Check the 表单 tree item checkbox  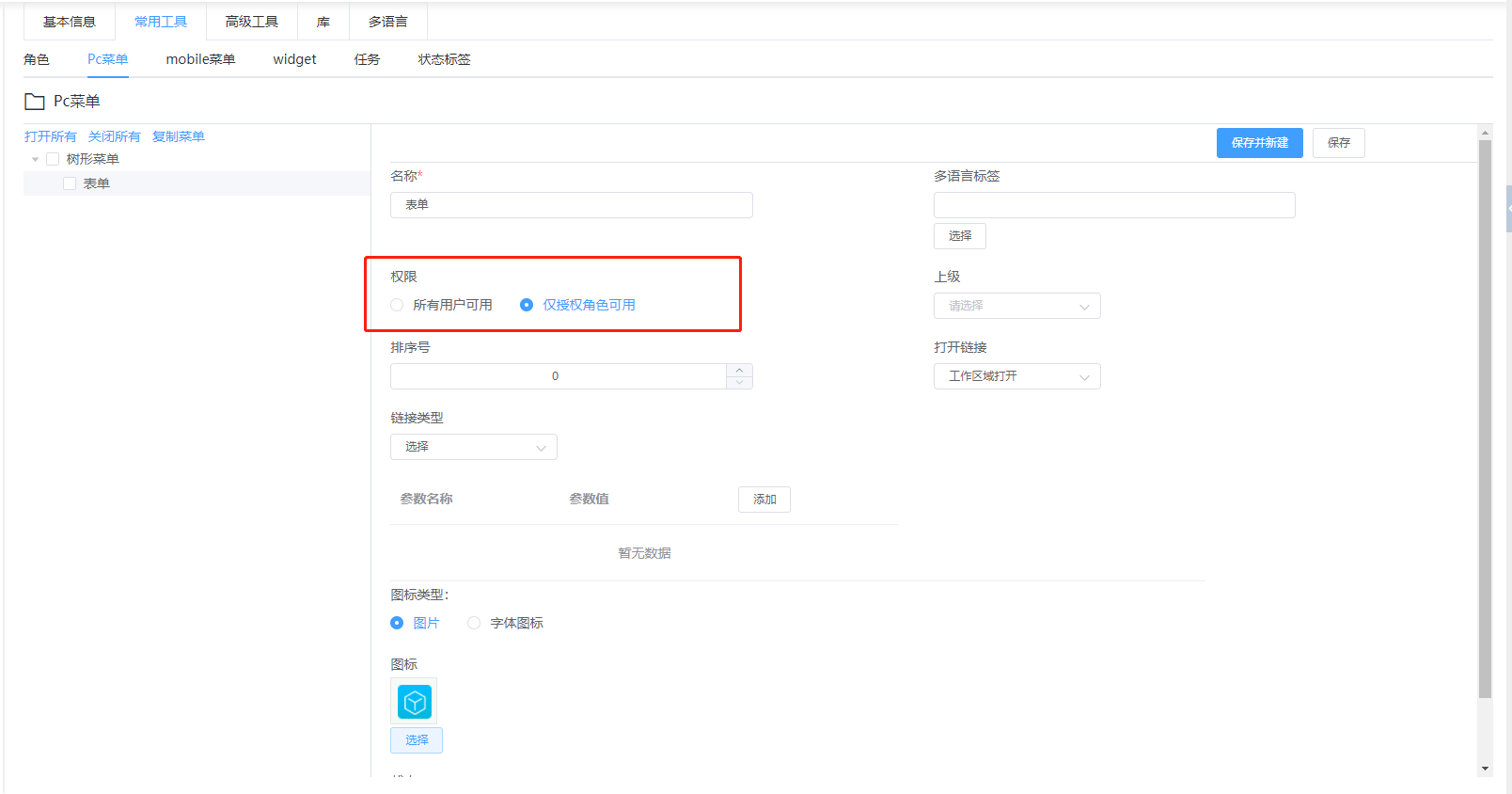[70, 184]
